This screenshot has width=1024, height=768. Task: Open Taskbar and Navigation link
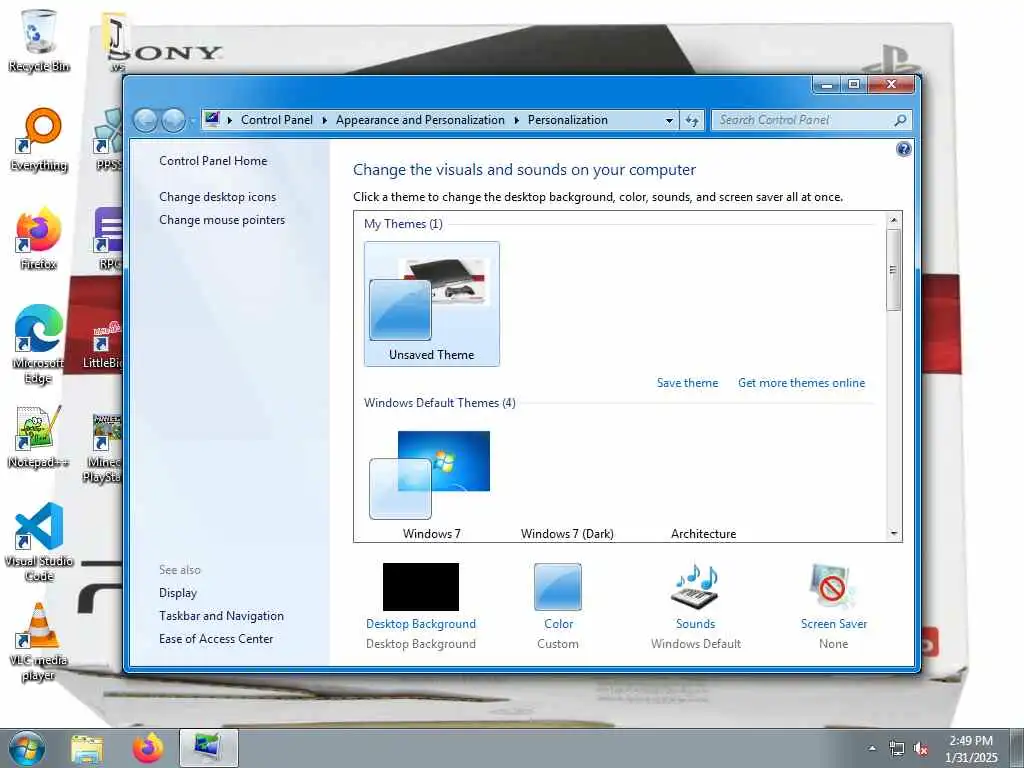[221, 616]
